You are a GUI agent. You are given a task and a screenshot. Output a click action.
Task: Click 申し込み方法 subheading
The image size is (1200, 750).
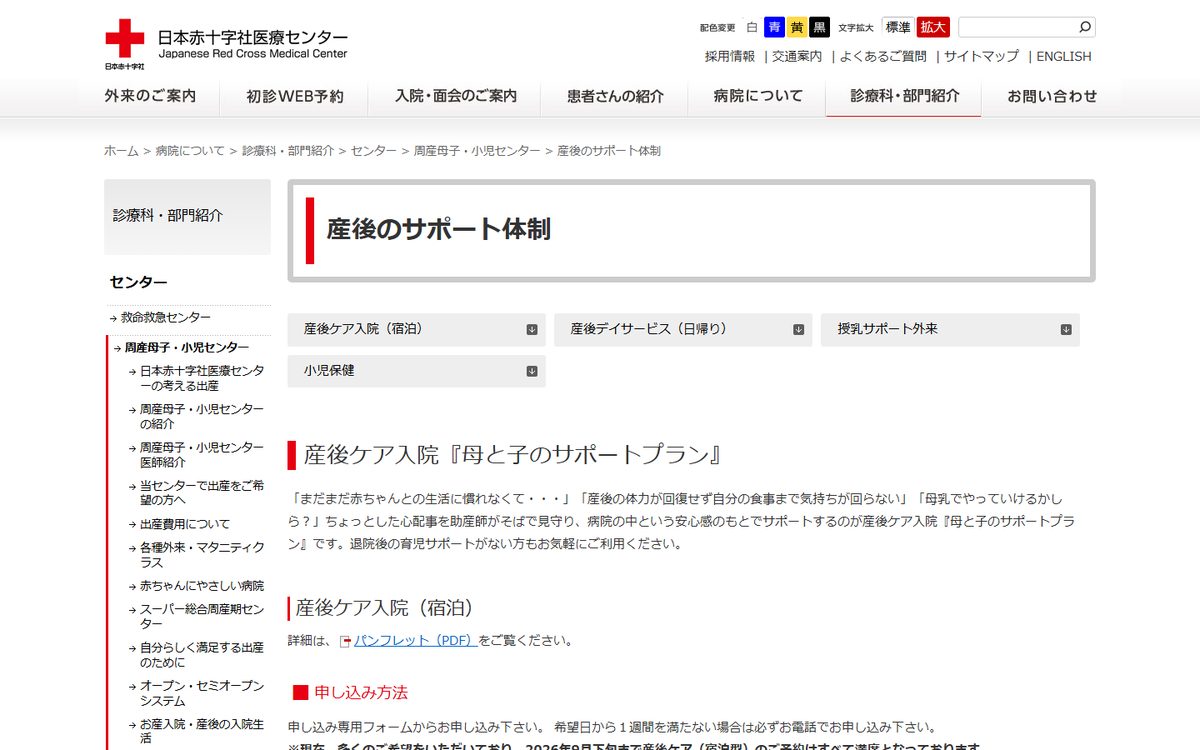click(361, 692)
